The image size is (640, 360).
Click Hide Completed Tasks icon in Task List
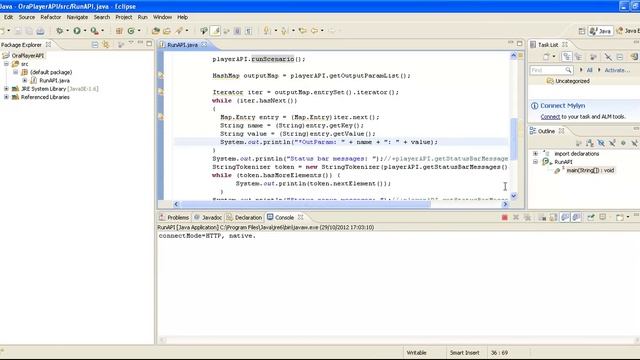tap(608, 57)
